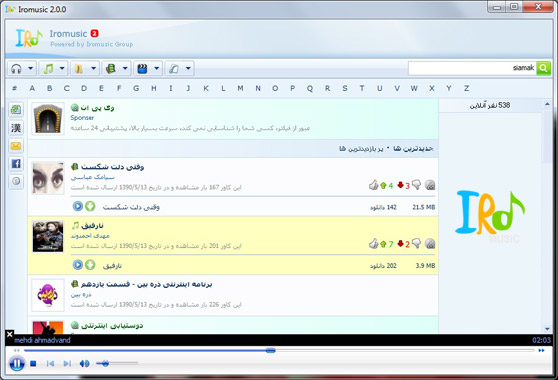The width and height of the screenshot is (558, 380).
Task: Switch to the پر بازدیدترین ها tab
Action: [361, 148]
